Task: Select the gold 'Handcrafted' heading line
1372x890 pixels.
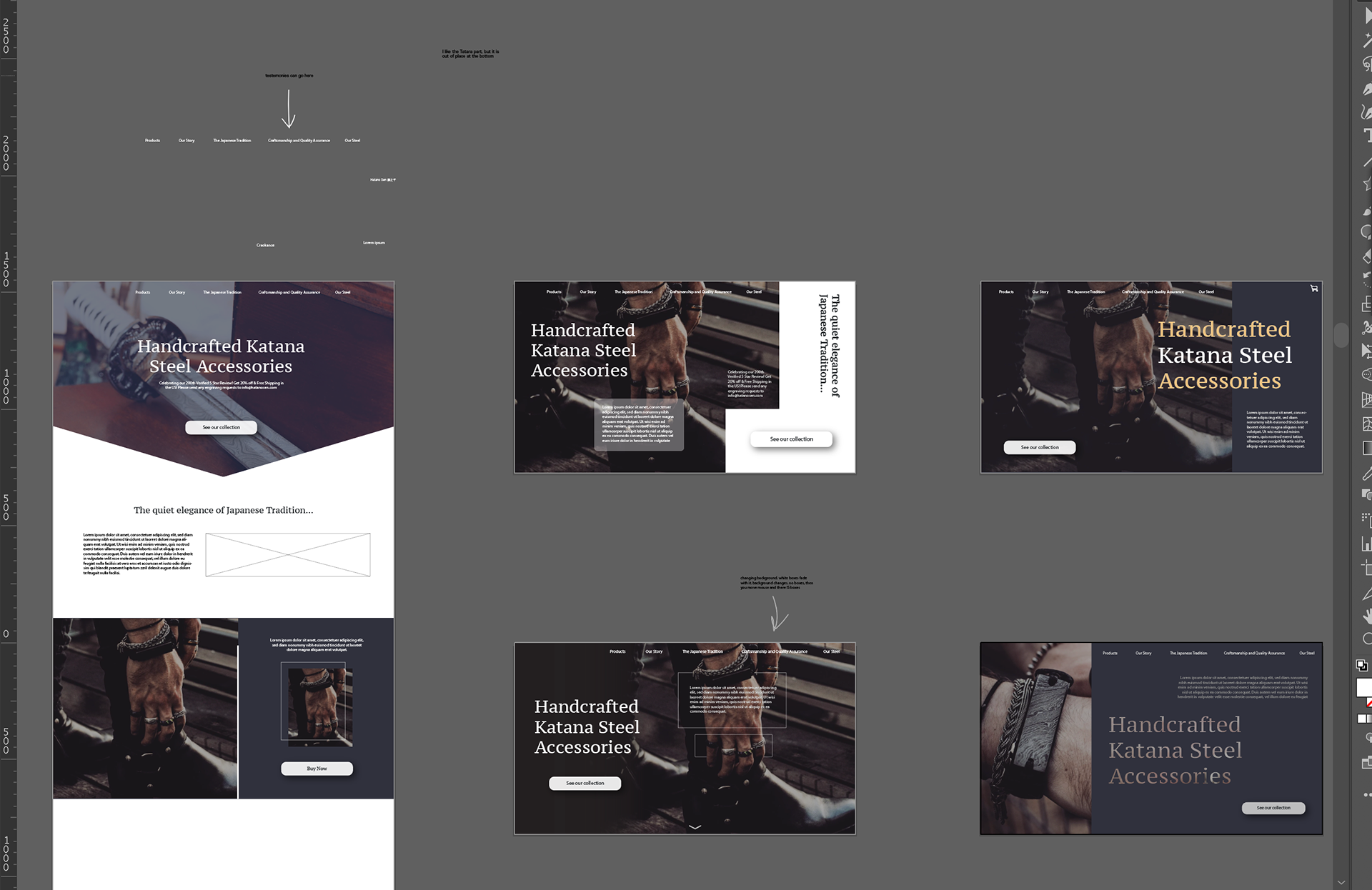Action: [x=1223, y=329]
